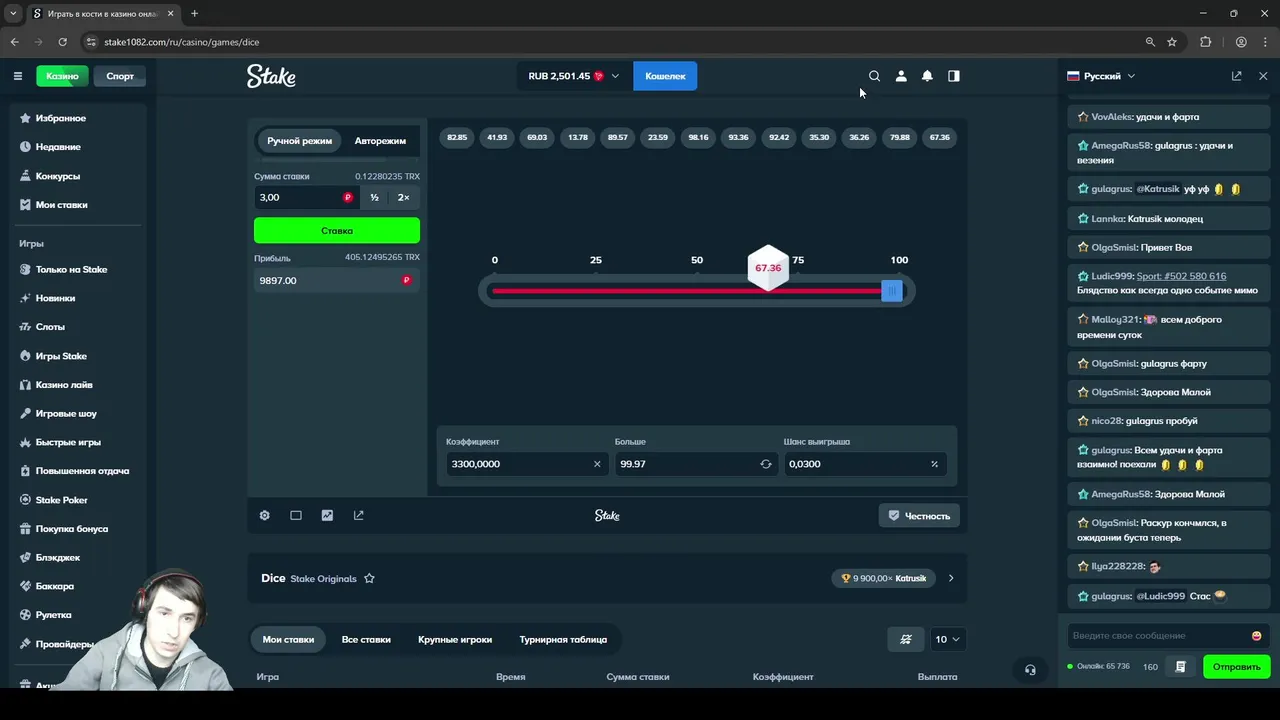This screenshot has width=1280, height=720.
Task: Select Авторежим mode
Action: [380, 141]
